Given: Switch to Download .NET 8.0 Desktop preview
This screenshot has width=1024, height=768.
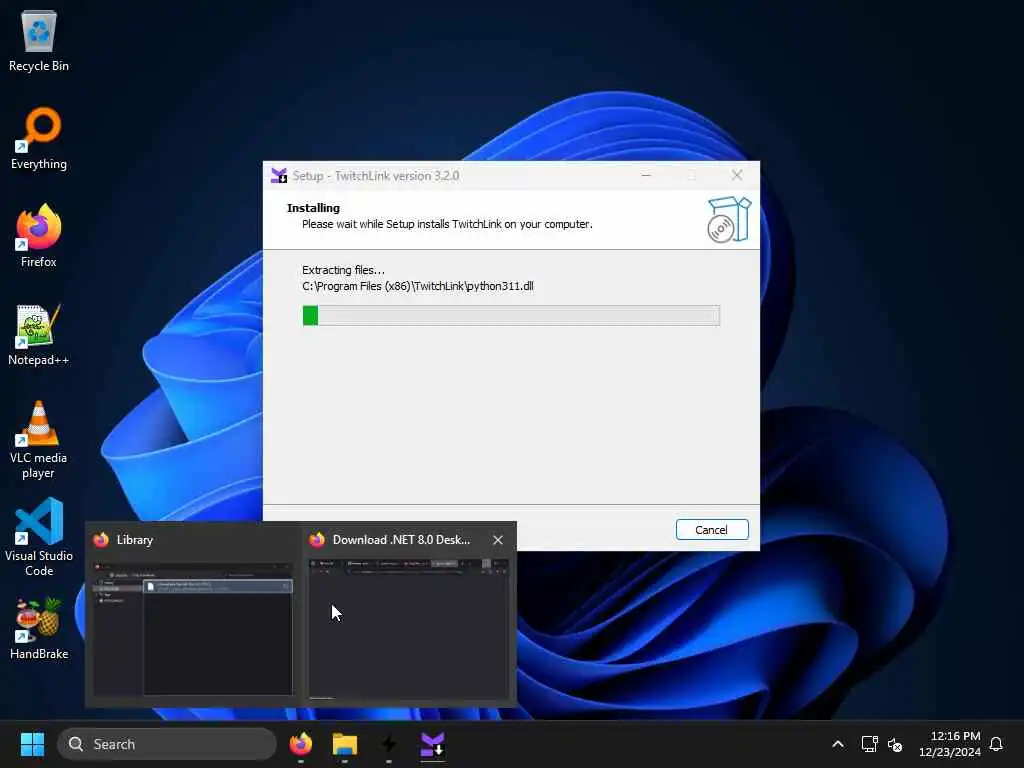Looking at the screenshot, I should [408, 628].
